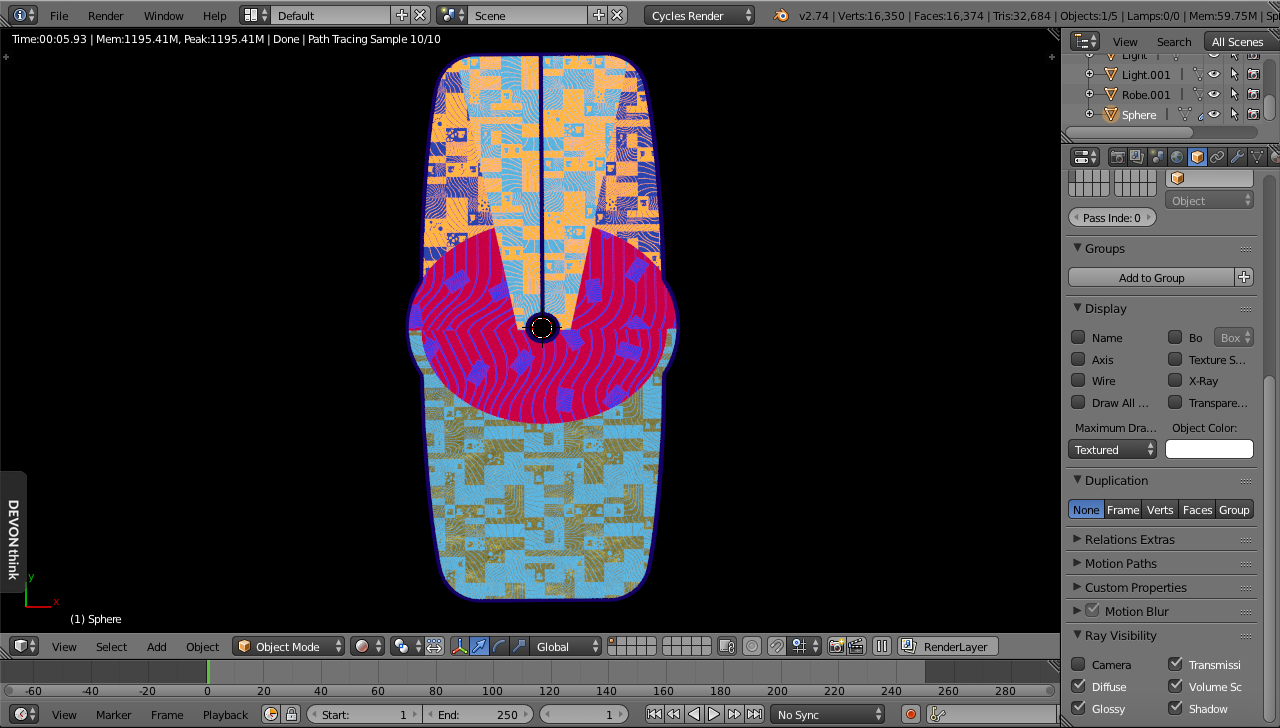
Task: Click the scene browse icon
Action: (452, 15)
